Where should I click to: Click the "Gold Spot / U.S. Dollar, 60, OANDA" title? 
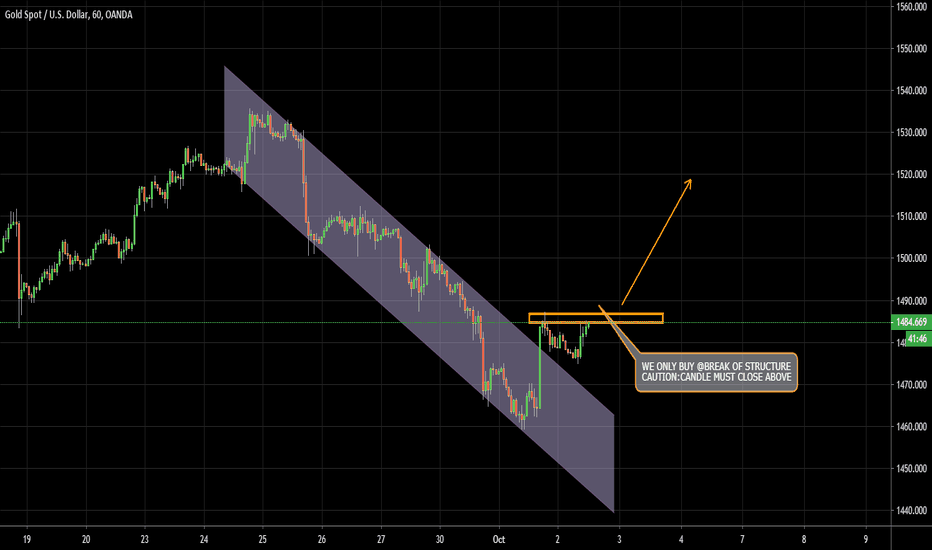[x=68, y=14]
